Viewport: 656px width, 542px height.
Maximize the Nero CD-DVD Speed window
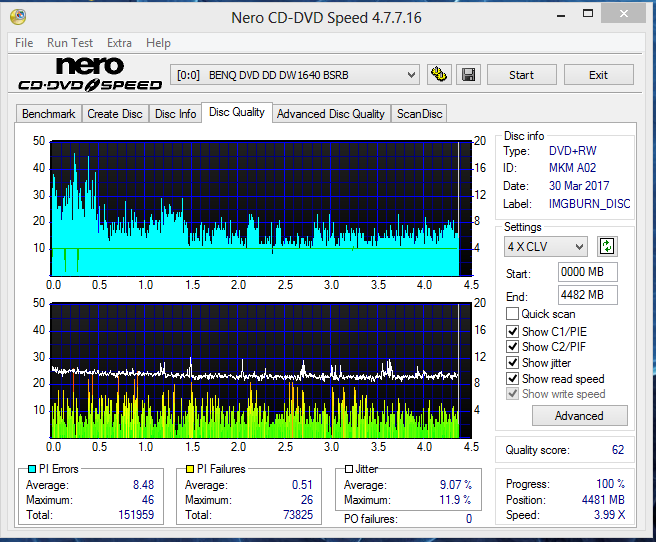click(588, 14)
